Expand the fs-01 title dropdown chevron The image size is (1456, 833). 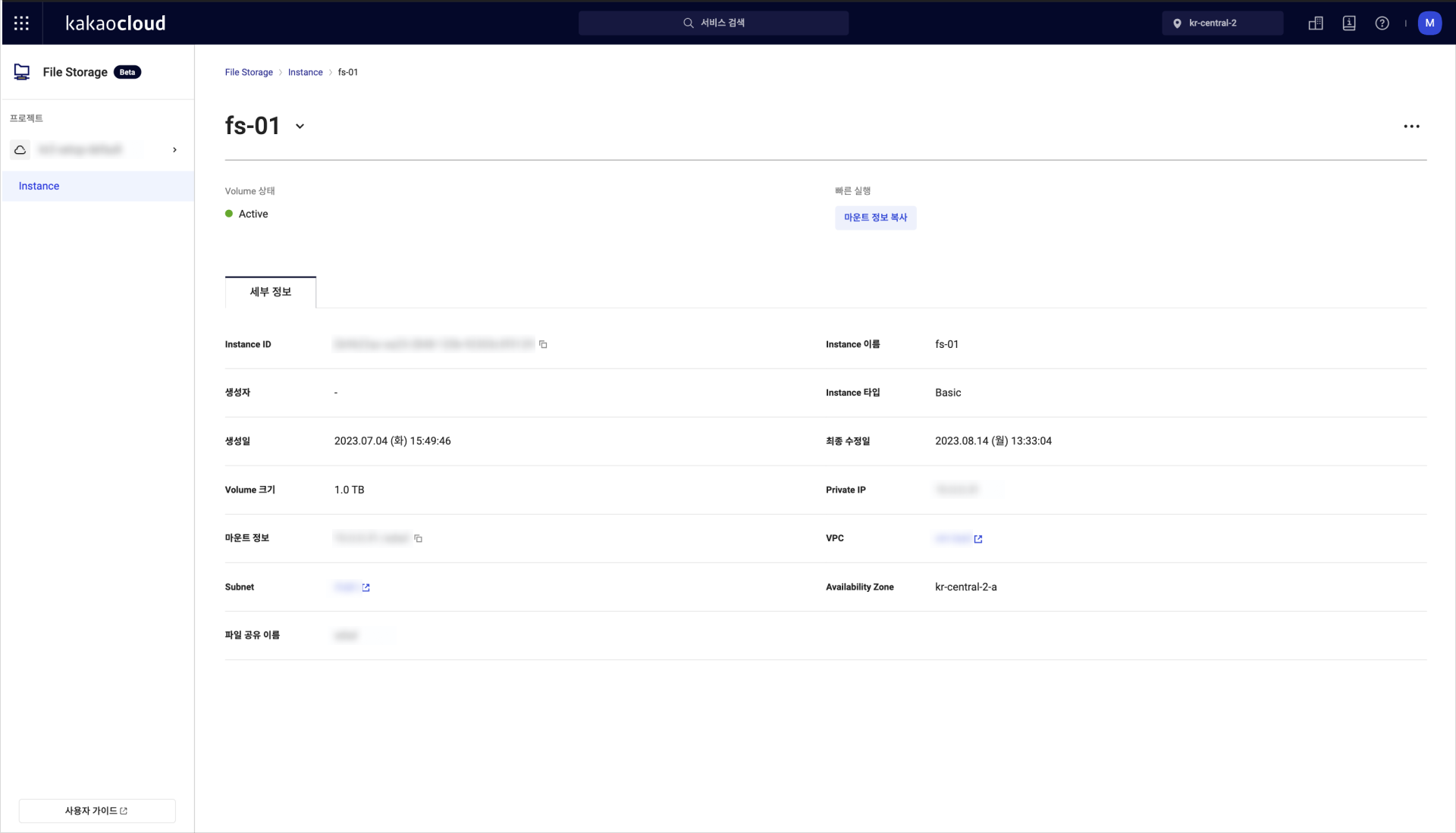300,127
